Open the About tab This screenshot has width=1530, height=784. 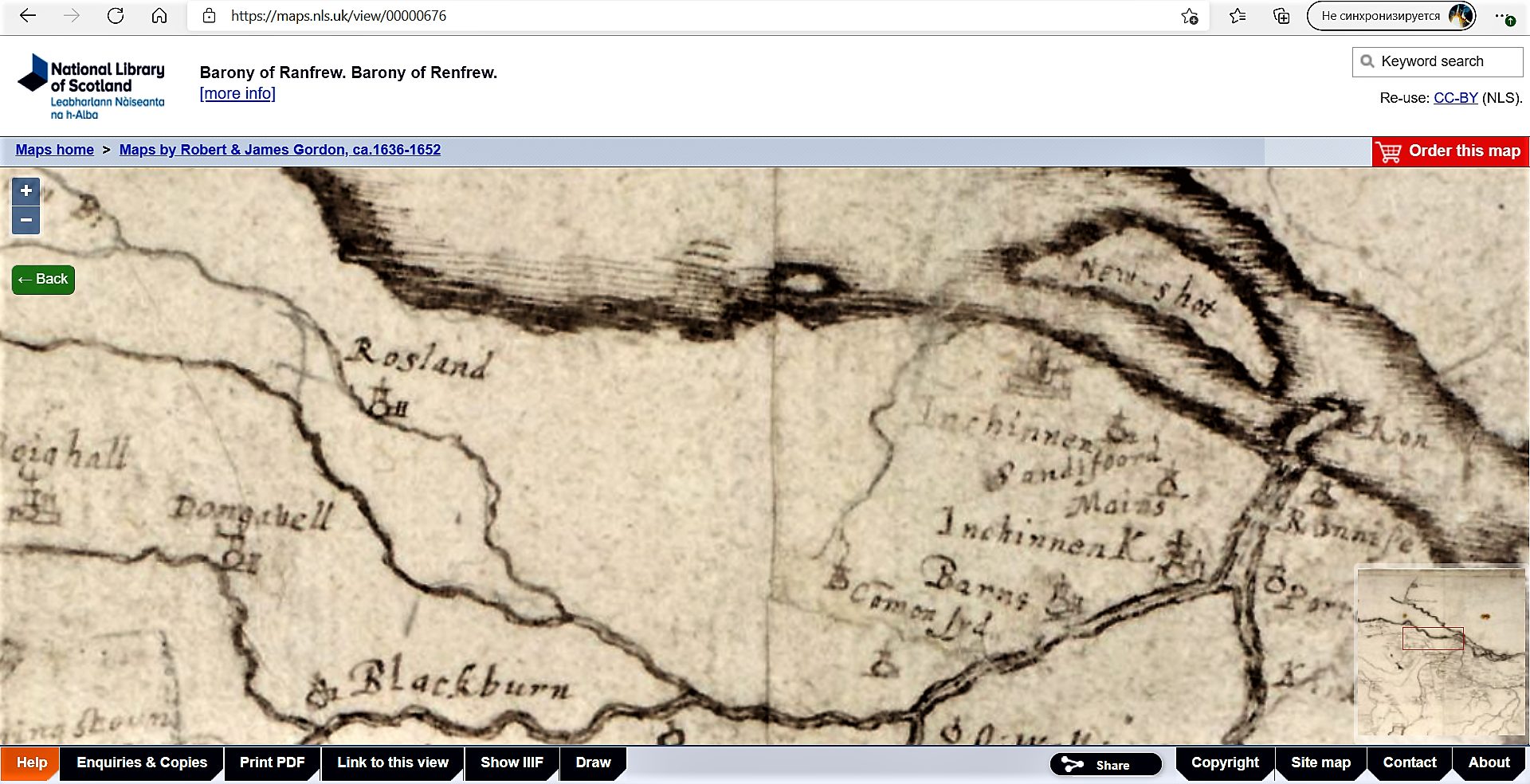[1489, 762]
